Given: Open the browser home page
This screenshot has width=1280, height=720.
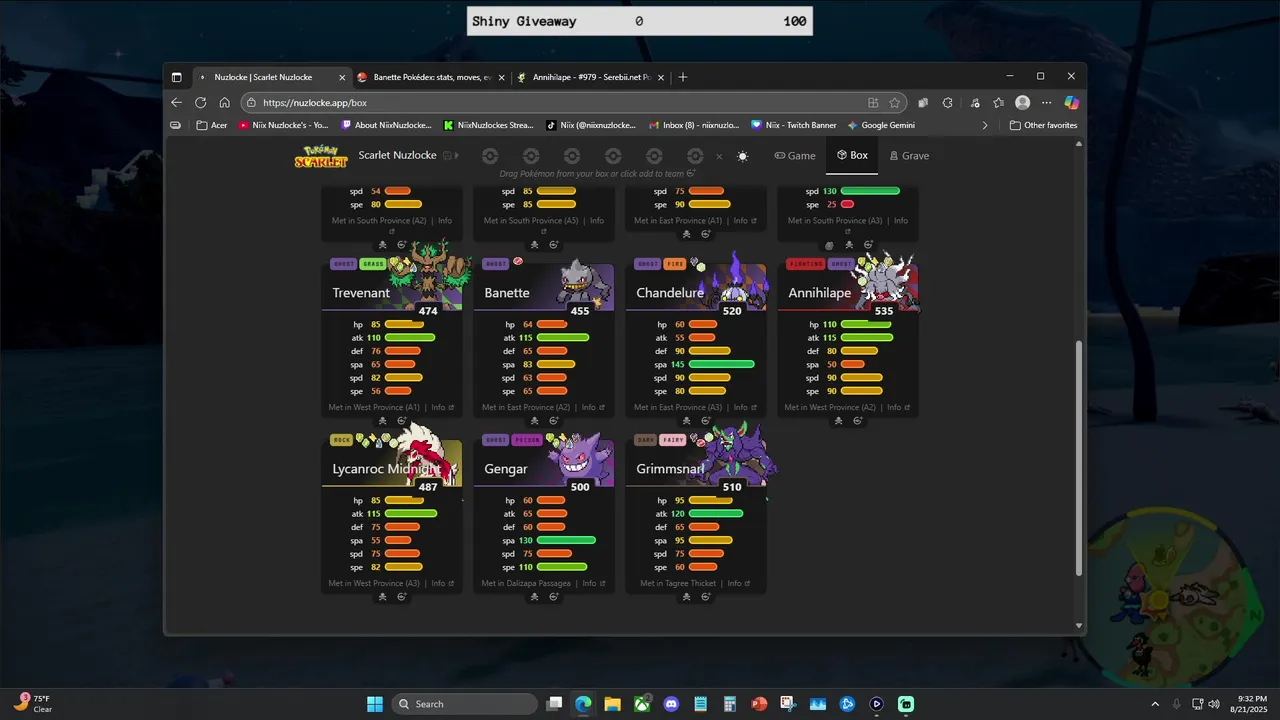Looking at the screenshot, I should 224,102.
